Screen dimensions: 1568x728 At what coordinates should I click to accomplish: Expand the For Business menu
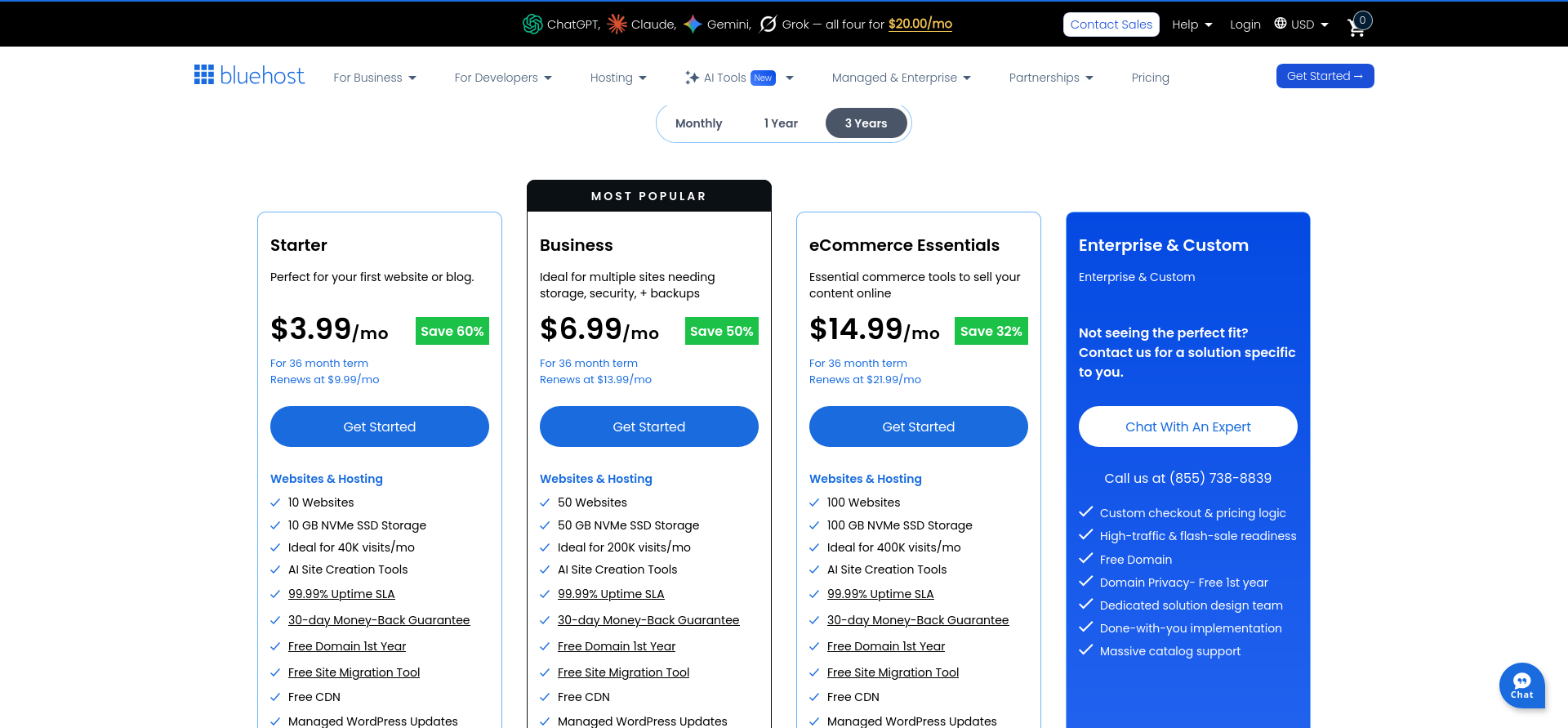coord(375,78)
